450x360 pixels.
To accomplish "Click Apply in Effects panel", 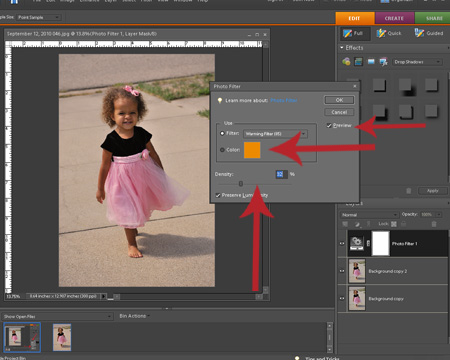I will pyautogui.click(x=433, y=191).
